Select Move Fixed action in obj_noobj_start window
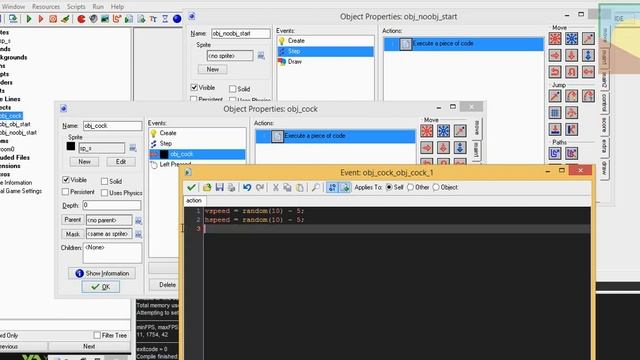 555,39
